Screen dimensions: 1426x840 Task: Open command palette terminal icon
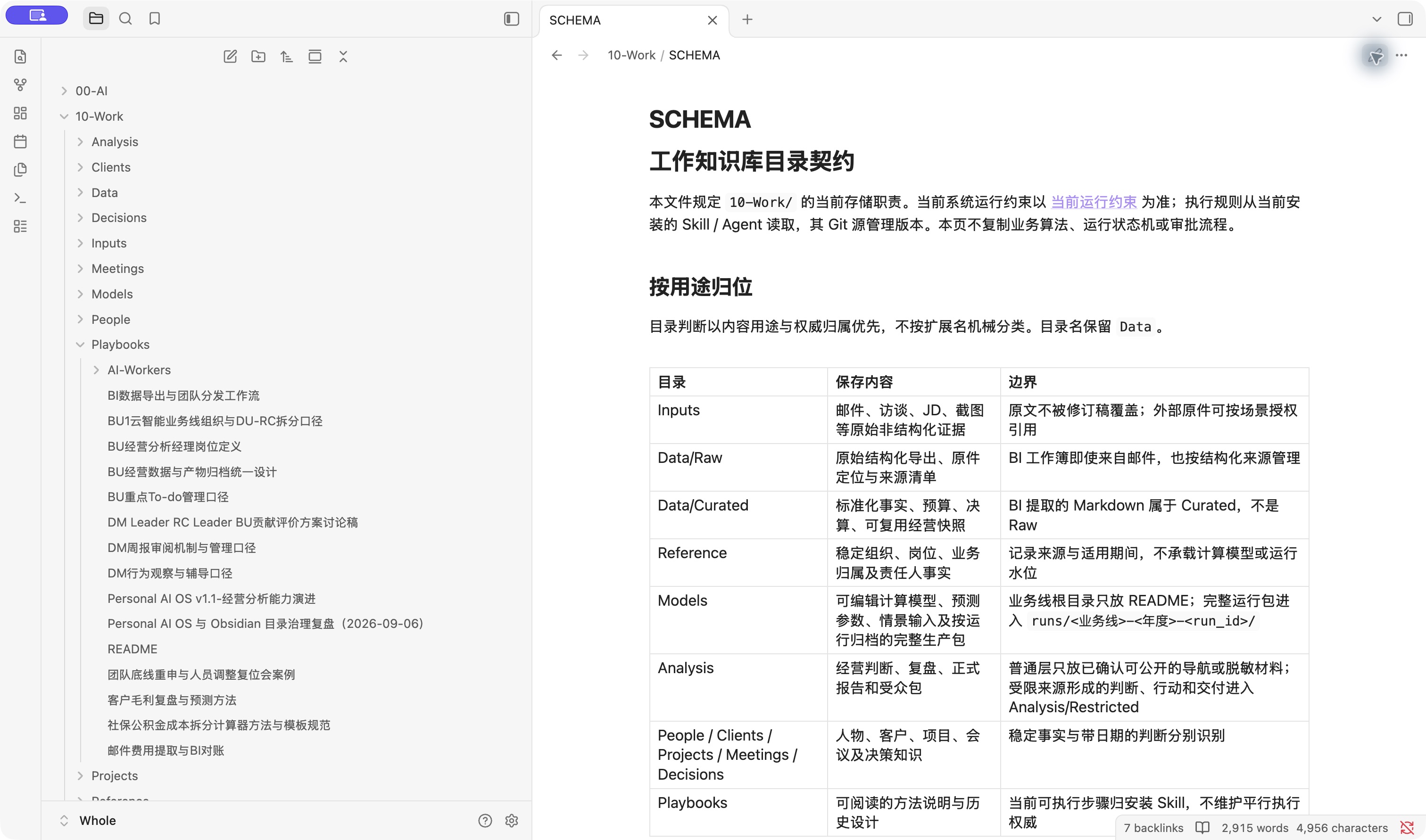point(20,198)
